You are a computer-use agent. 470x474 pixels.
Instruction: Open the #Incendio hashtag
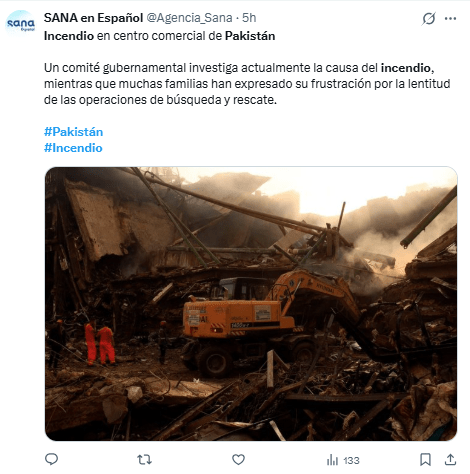(x=73, y=148)
